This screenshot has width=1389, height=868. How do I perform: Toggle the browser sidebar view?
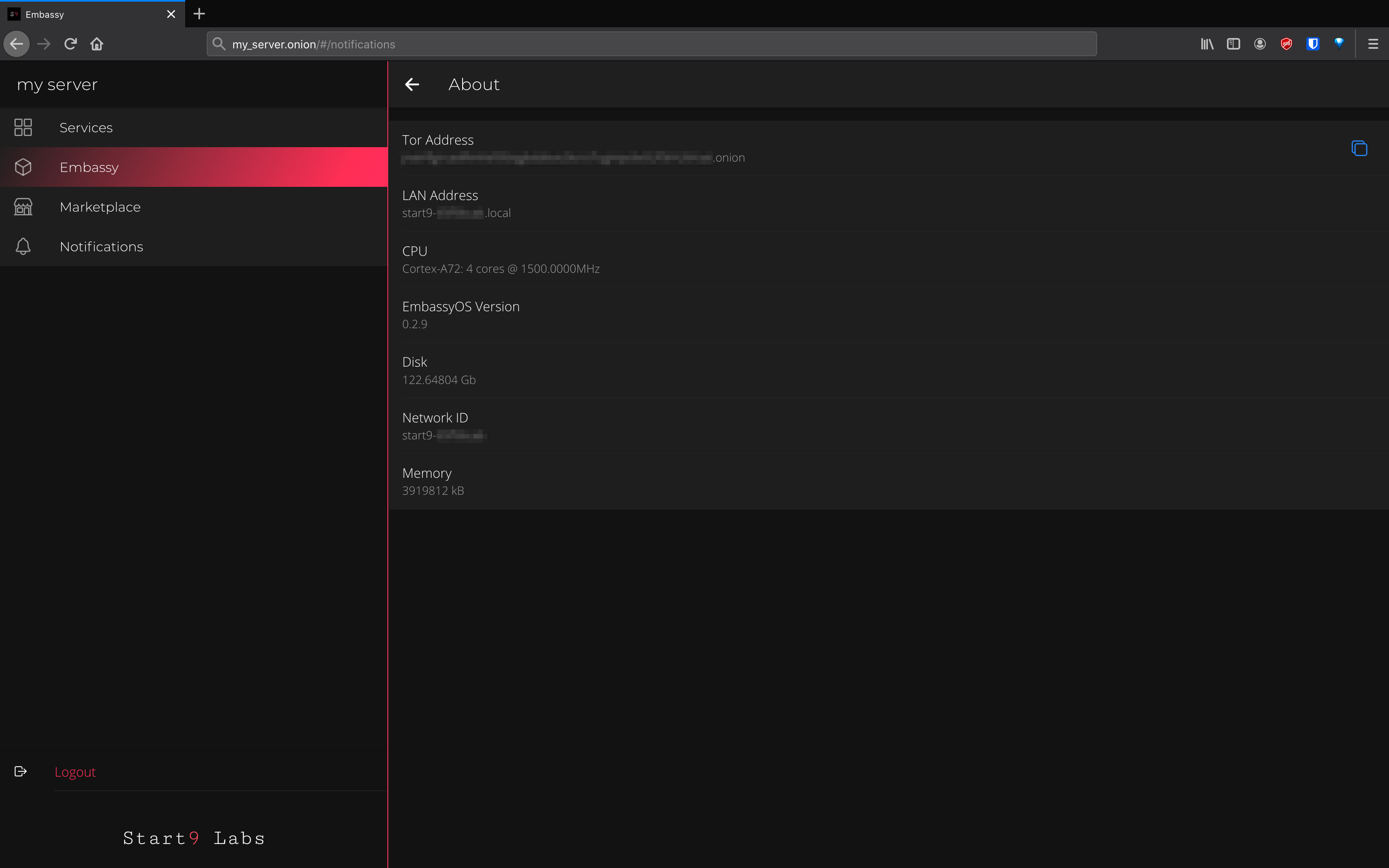click(1233, 44)
